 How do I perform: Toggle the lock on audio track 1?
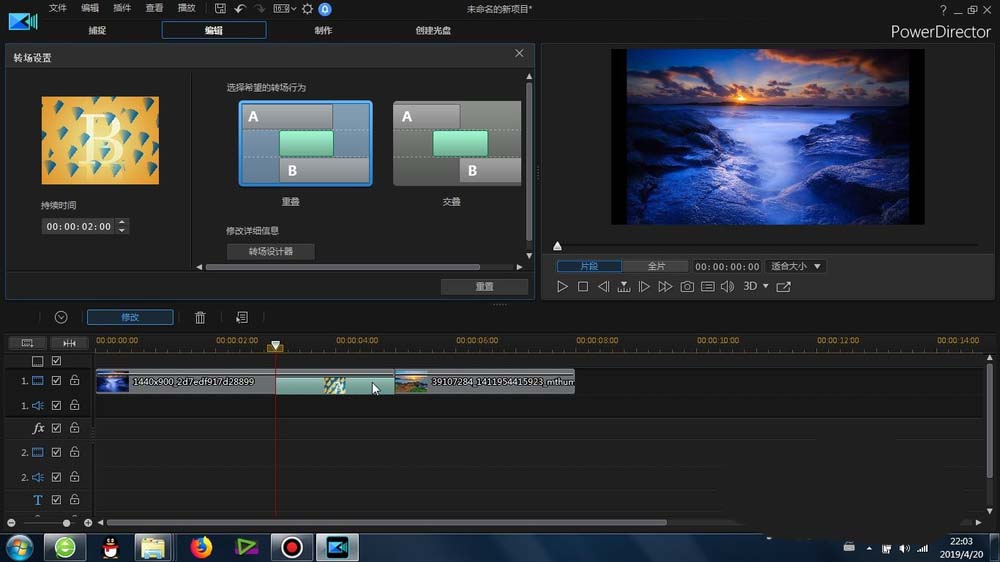(x=74, y=405)
